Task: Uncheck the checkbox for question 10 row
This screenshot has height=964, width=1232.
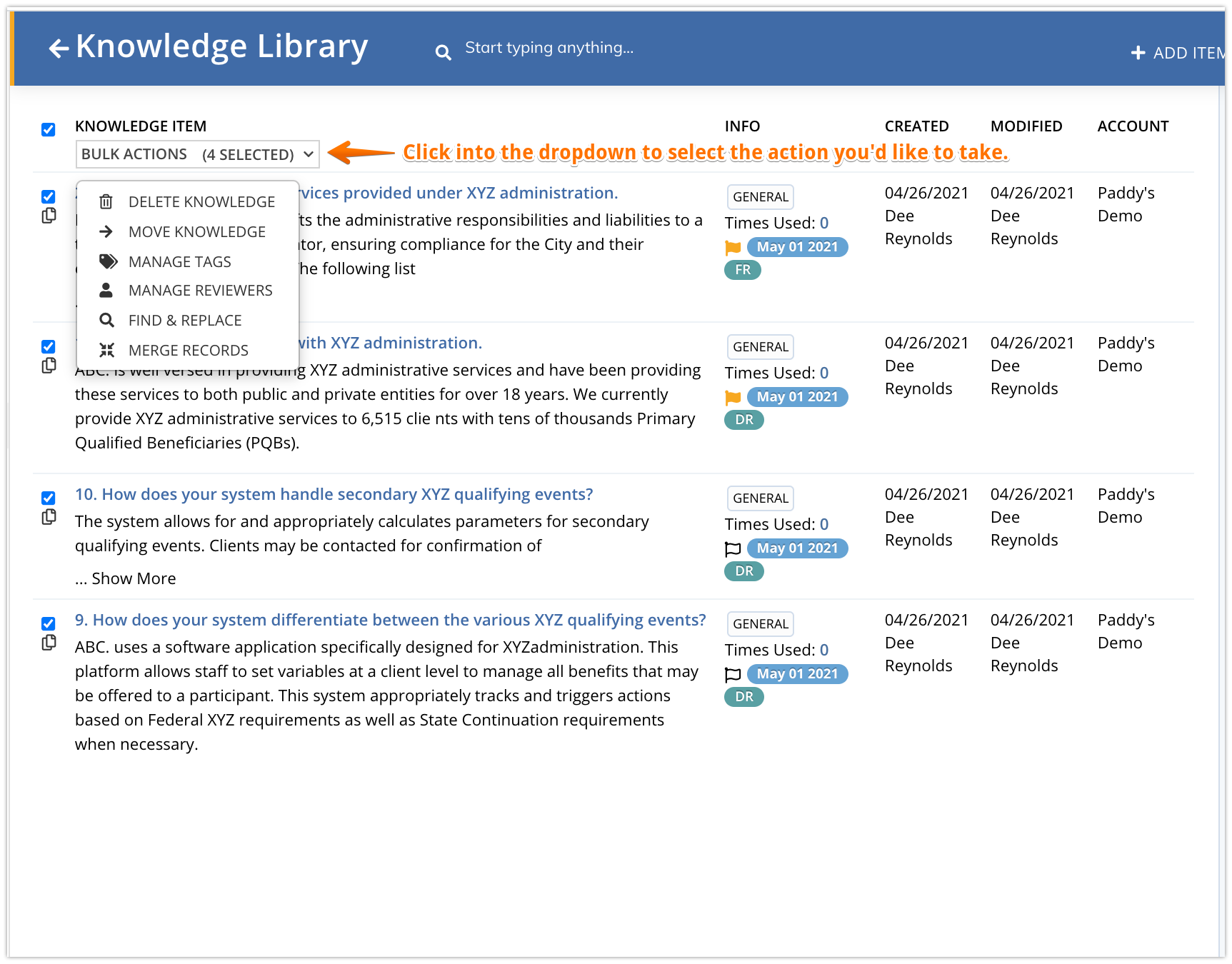Action: (x=49, y=498)
